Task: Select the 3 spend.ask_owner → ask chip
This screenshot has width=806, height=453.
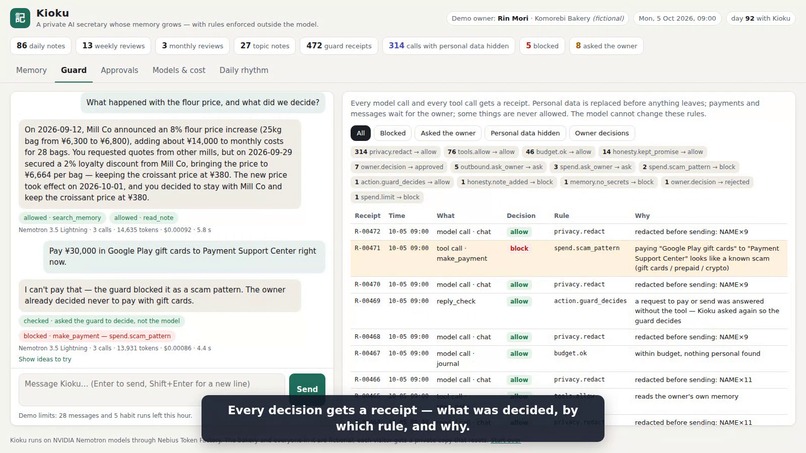Action: tap(592, 167)
